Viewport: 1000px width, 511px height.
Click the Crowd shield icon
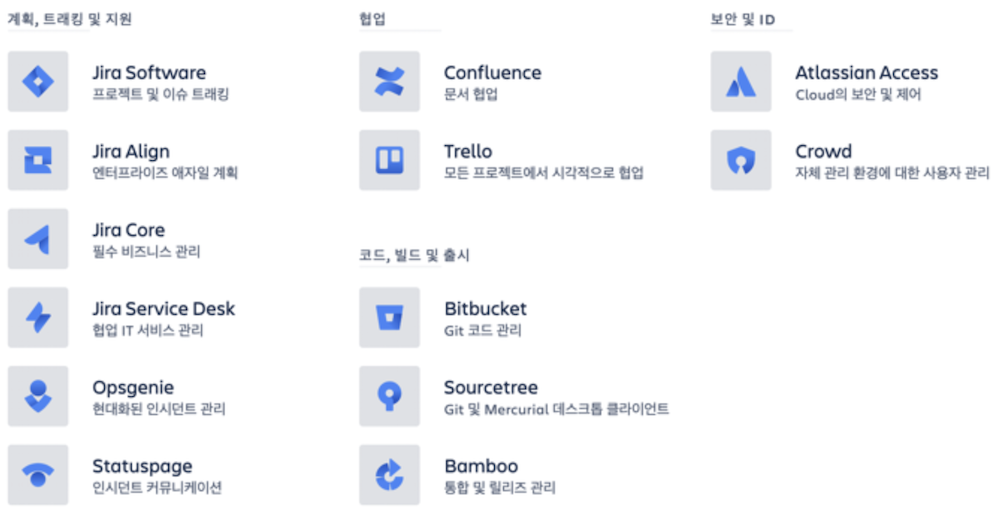[x=741, y=160]
